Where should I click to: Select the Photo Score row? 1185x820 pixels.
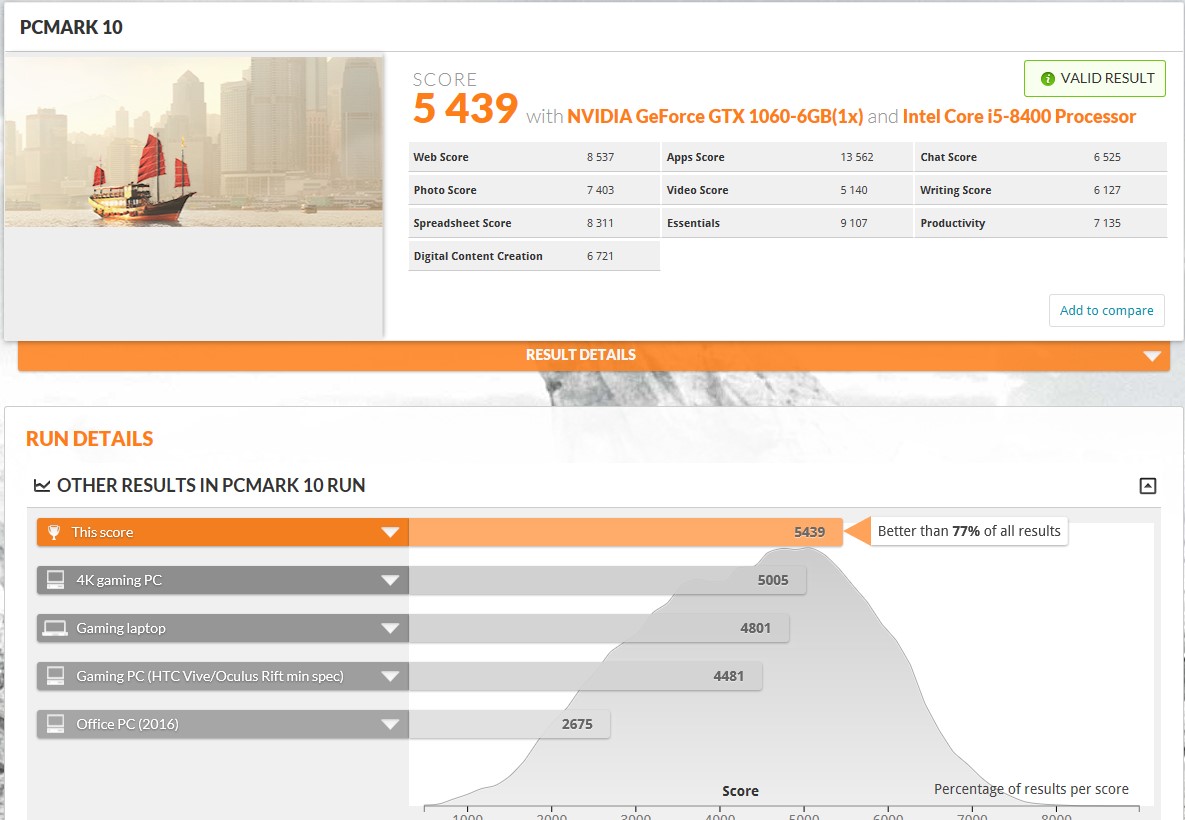click(534, 190)
